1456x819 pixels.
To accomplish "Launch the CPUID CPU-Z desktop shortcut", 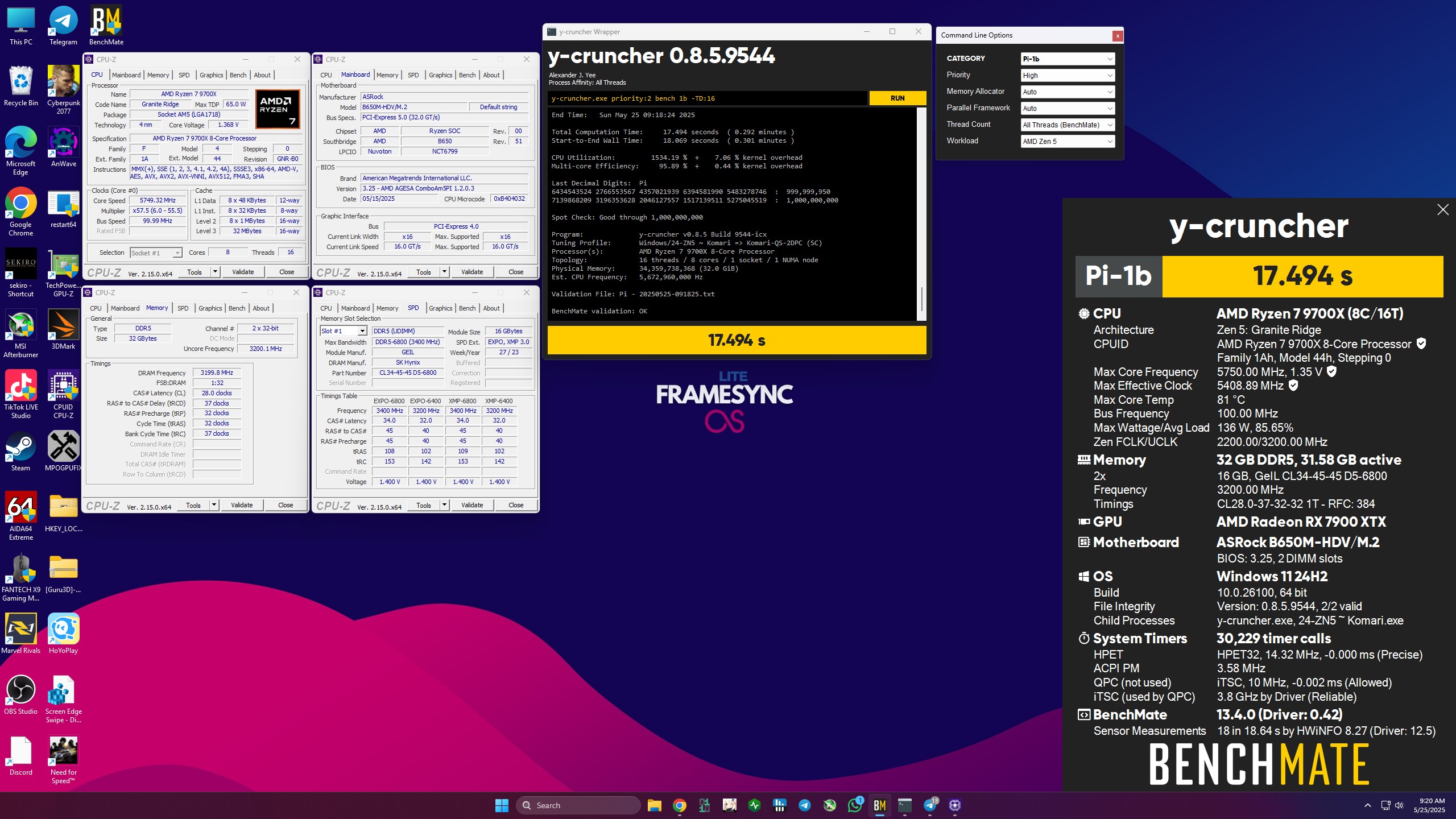I will (x=63, y=395).
